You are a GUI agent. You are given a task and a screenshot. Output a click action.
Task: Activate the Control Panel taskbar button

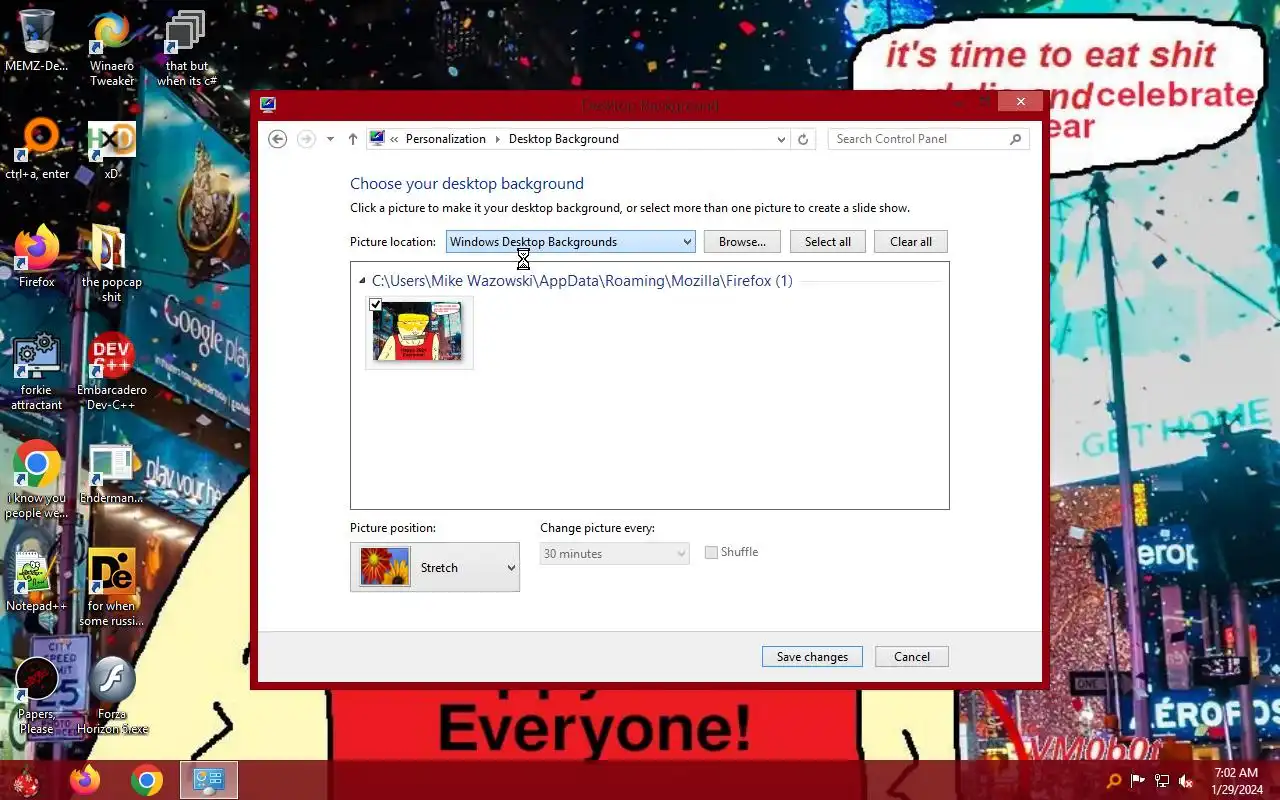(209, 780)
